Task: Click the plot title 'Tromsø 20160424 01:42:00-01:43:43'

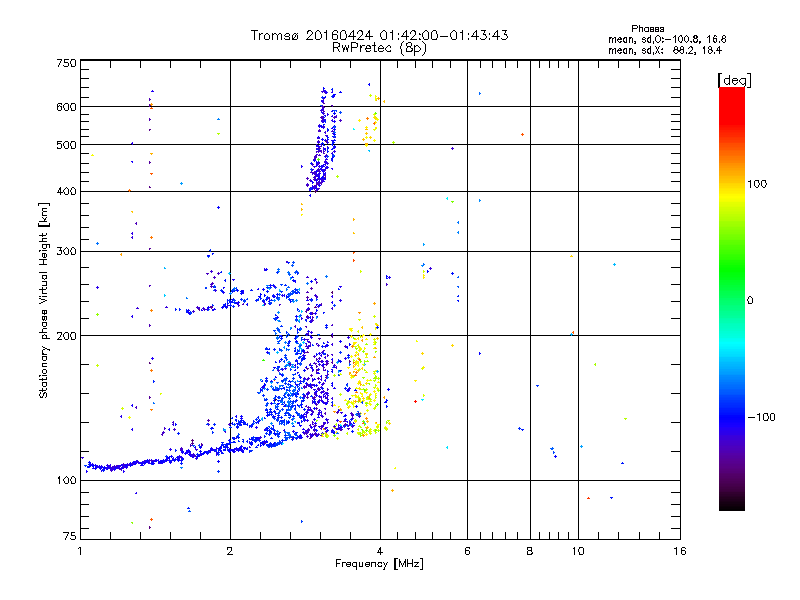Action: (379, 35)
